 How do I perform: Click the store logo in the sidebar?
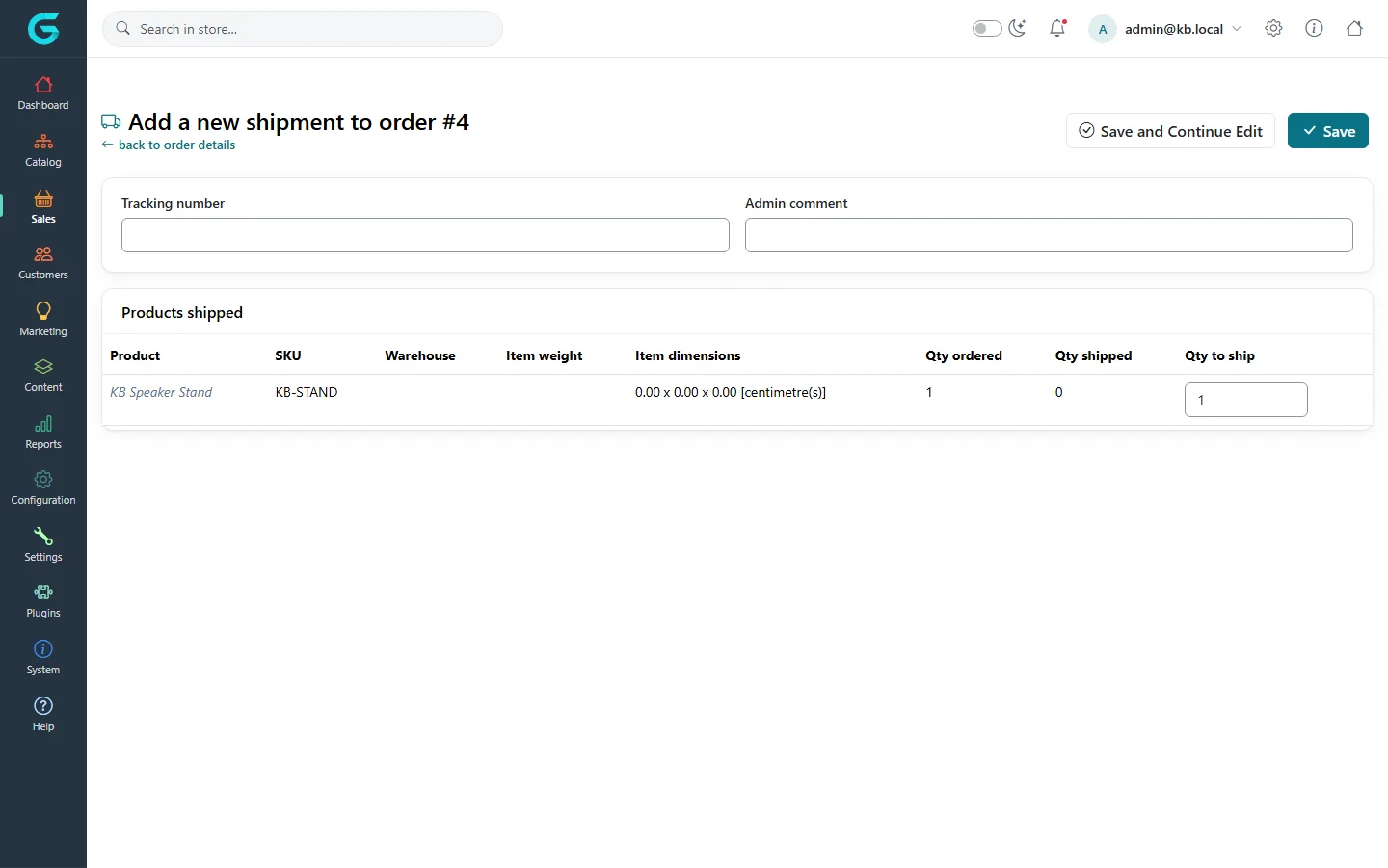[x=43, y=29]
